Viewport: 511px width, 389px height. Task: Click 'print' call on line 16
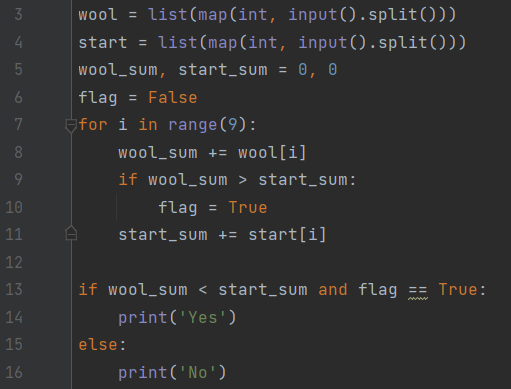pos(143,373)
